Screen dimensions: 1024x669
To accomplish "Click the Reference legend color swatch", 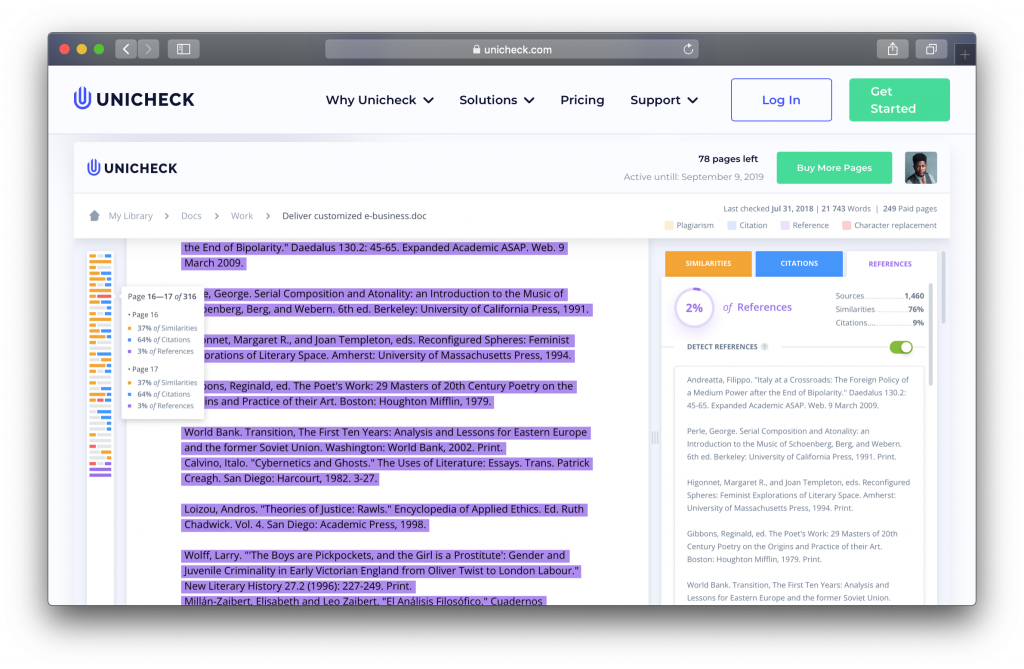I will [784, 225].
